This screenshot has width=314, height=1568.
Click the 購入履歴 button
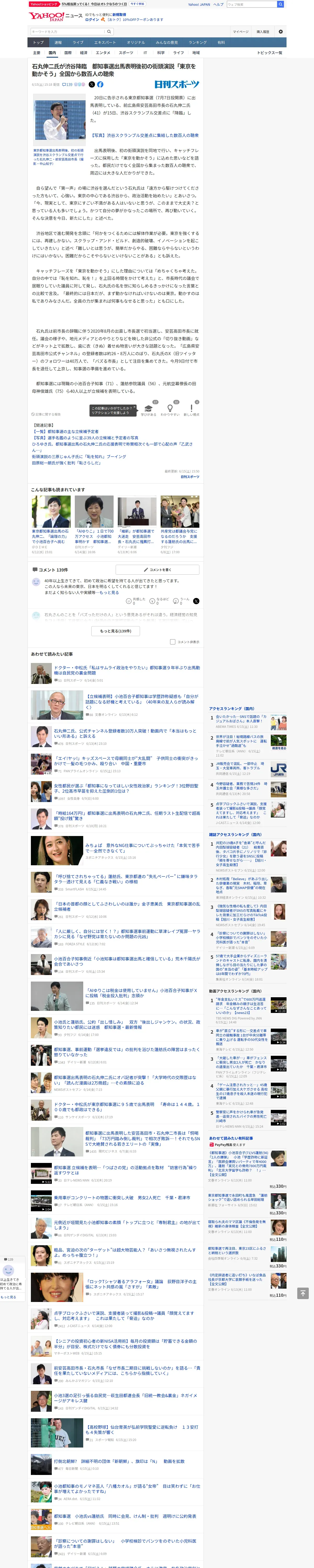[263, 32]
